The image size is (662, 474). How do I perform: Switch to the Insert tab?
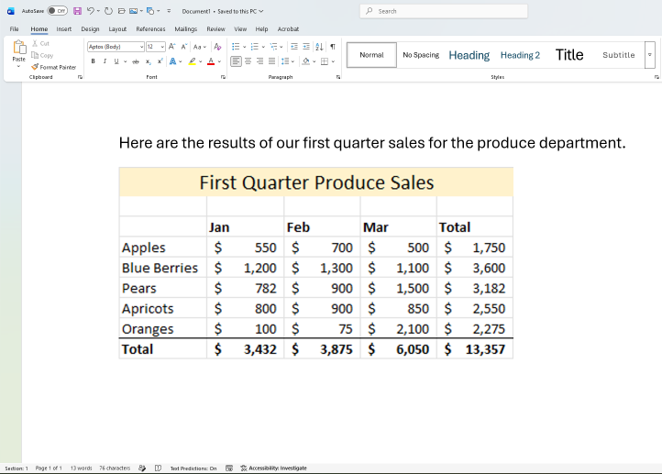[64, 29]
